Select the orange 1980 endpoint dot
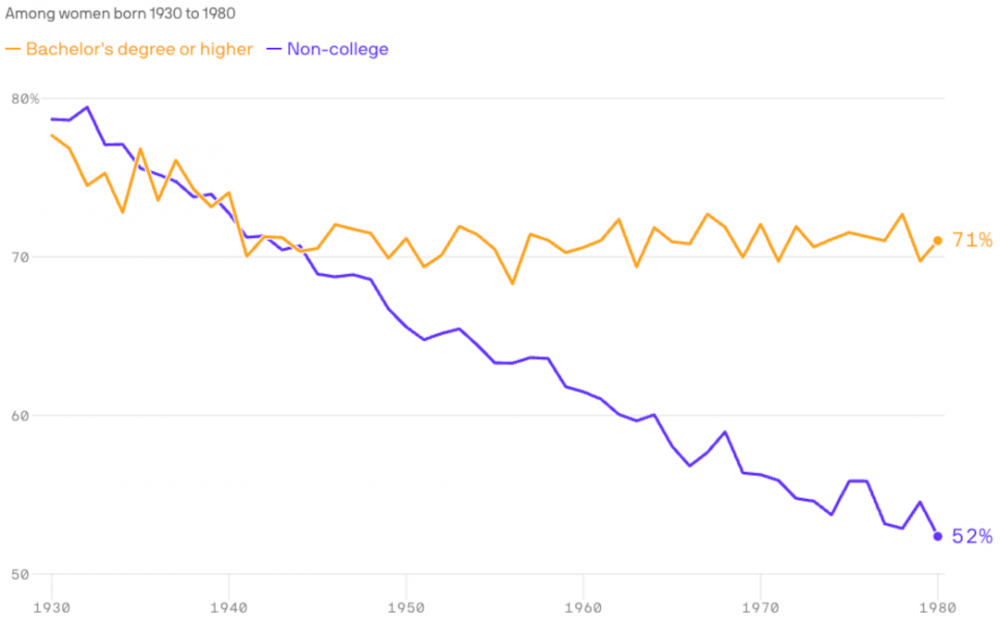Viewport: 1000px width, 624px height. point(938,240)
